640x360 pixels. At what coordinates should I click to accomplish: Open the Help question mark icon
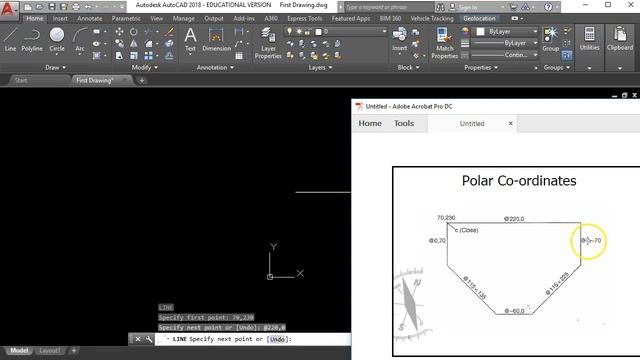point(548,7)
